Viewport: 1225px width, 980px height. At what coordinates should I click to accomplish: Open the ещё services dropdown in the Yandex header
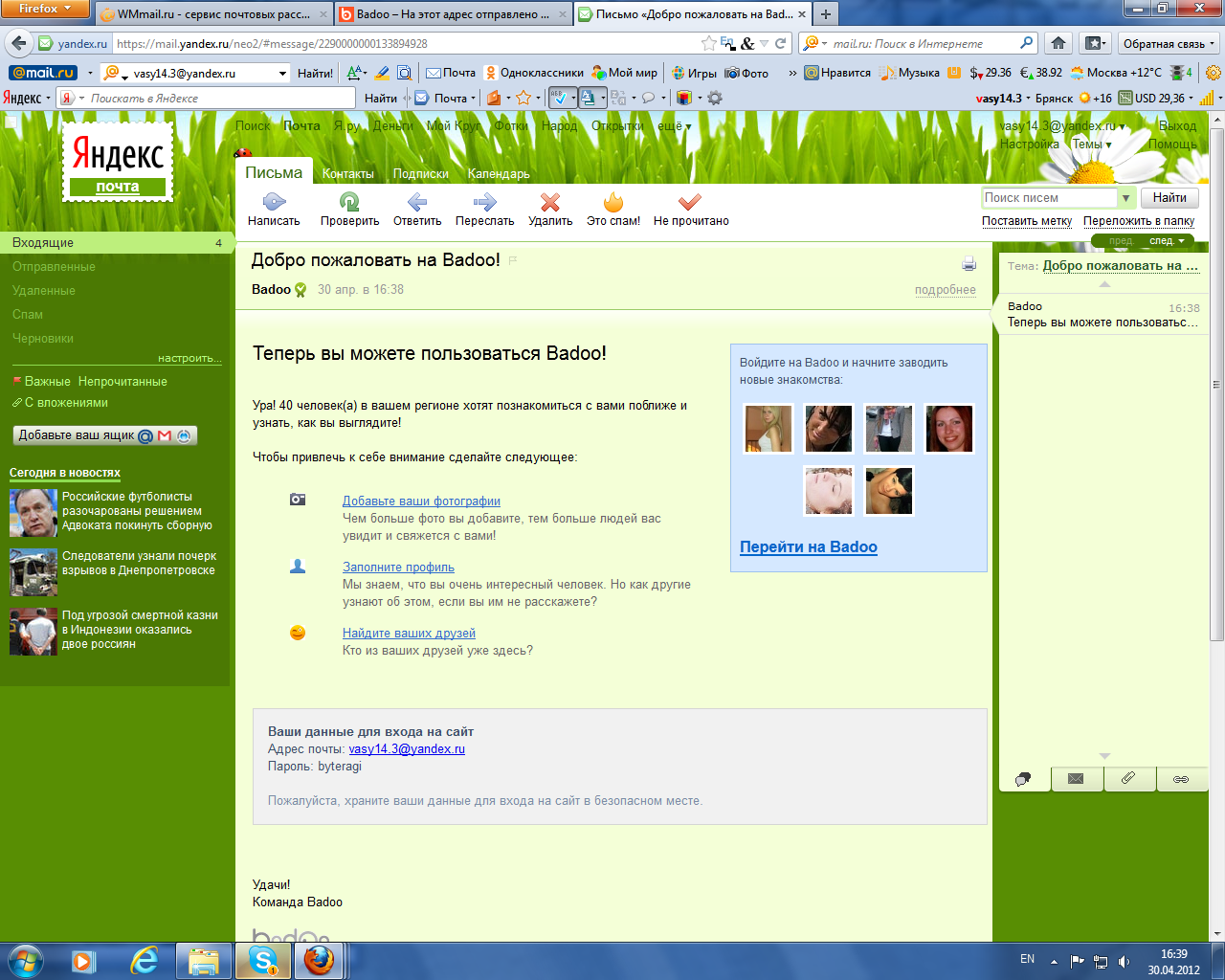(x=674, y=125)
